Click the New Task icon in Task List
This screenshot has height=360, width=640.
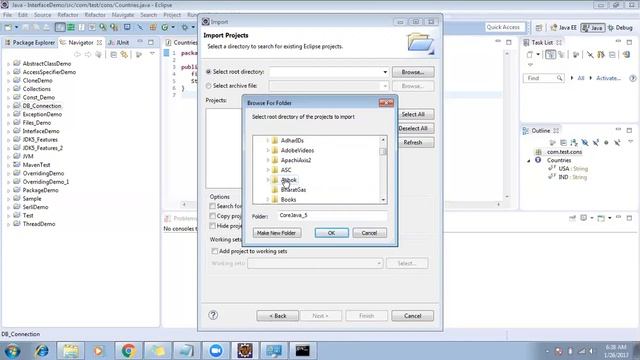tap(530, 54)
